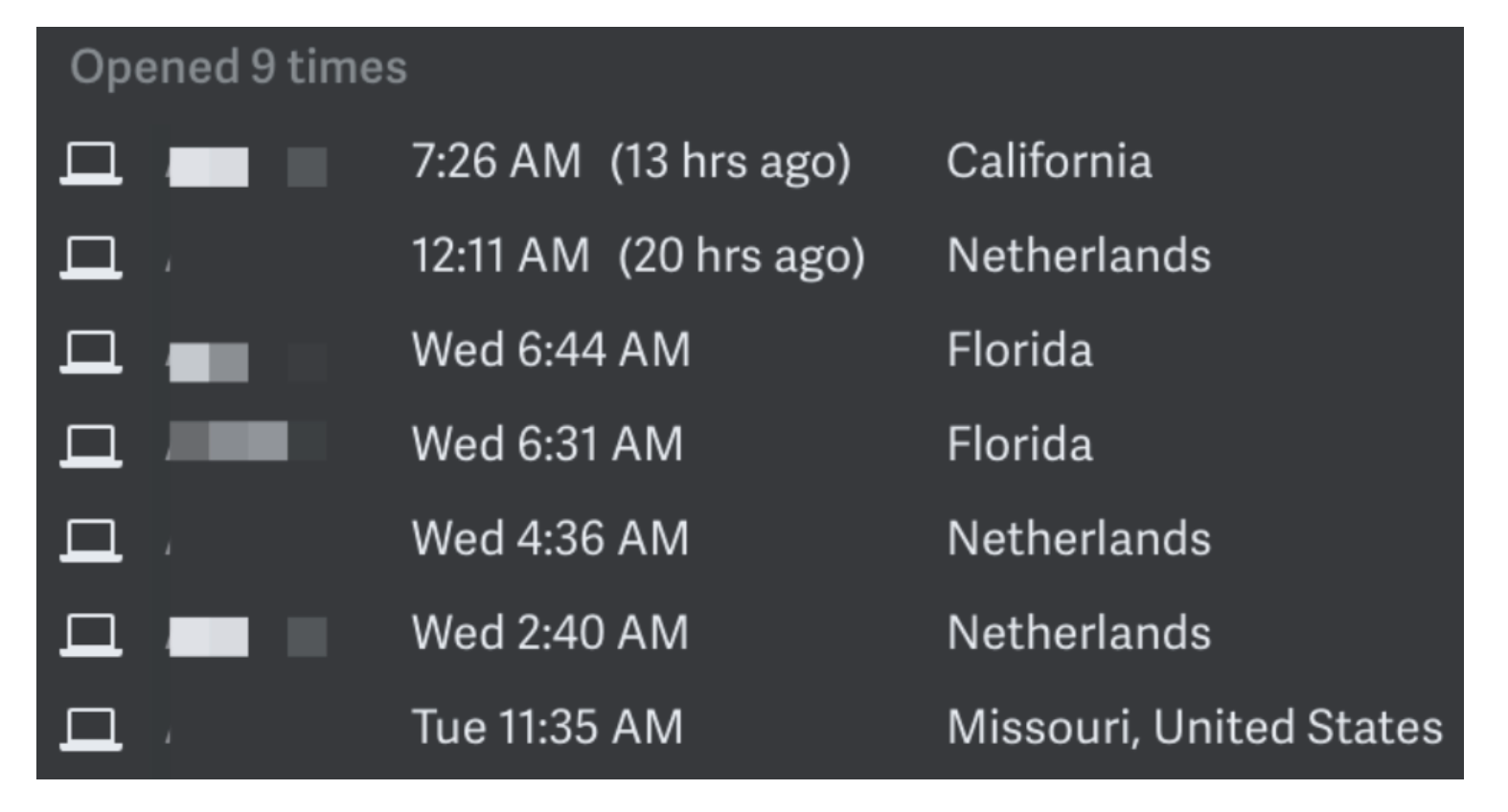Select the 7:26 AM (13 hrs ago) timestamp
This screenshot has height=812, width=1508.
pyautogui.click(x=631, y=162)
